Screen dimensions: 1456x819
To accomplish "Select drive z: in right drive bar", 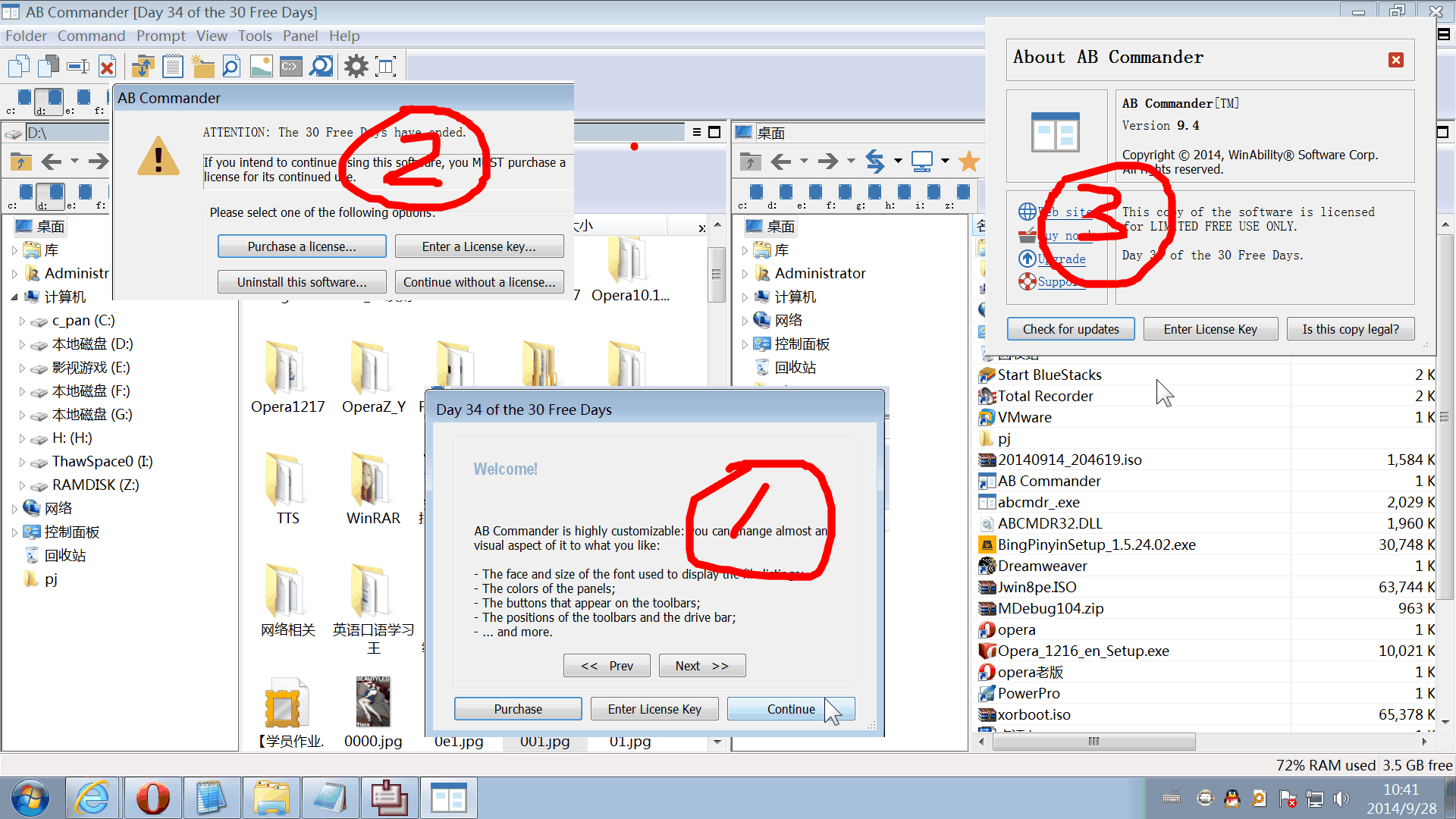I will pos(963,193).
